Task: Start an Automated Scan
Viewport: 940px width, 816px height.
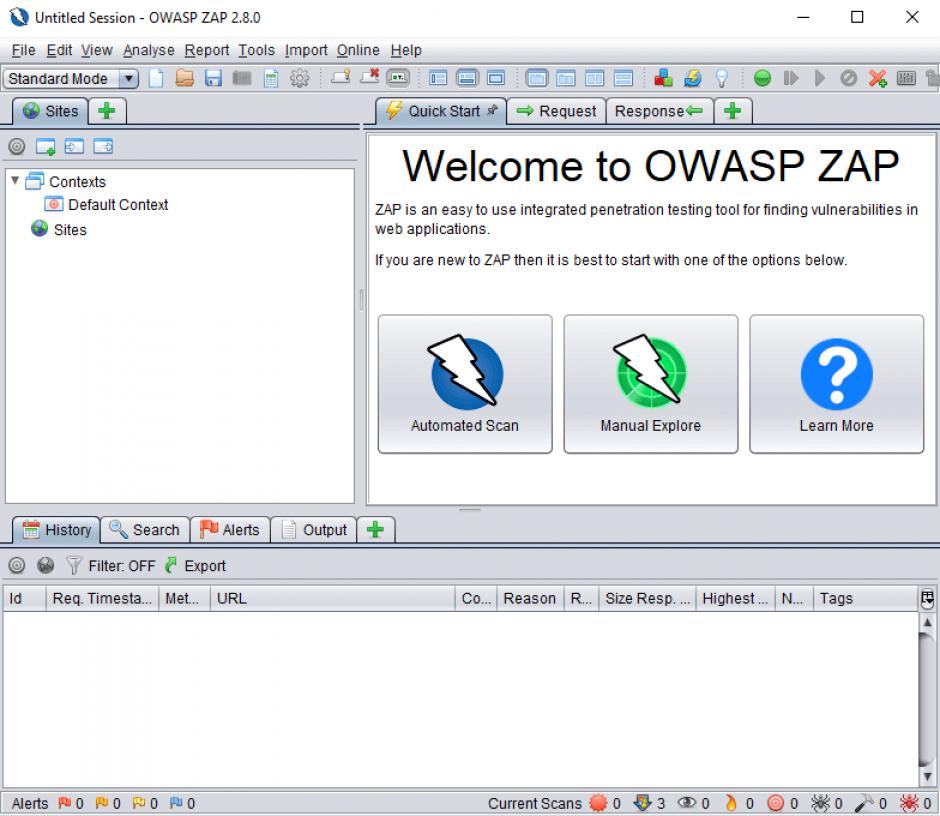Action: (465, 384)
